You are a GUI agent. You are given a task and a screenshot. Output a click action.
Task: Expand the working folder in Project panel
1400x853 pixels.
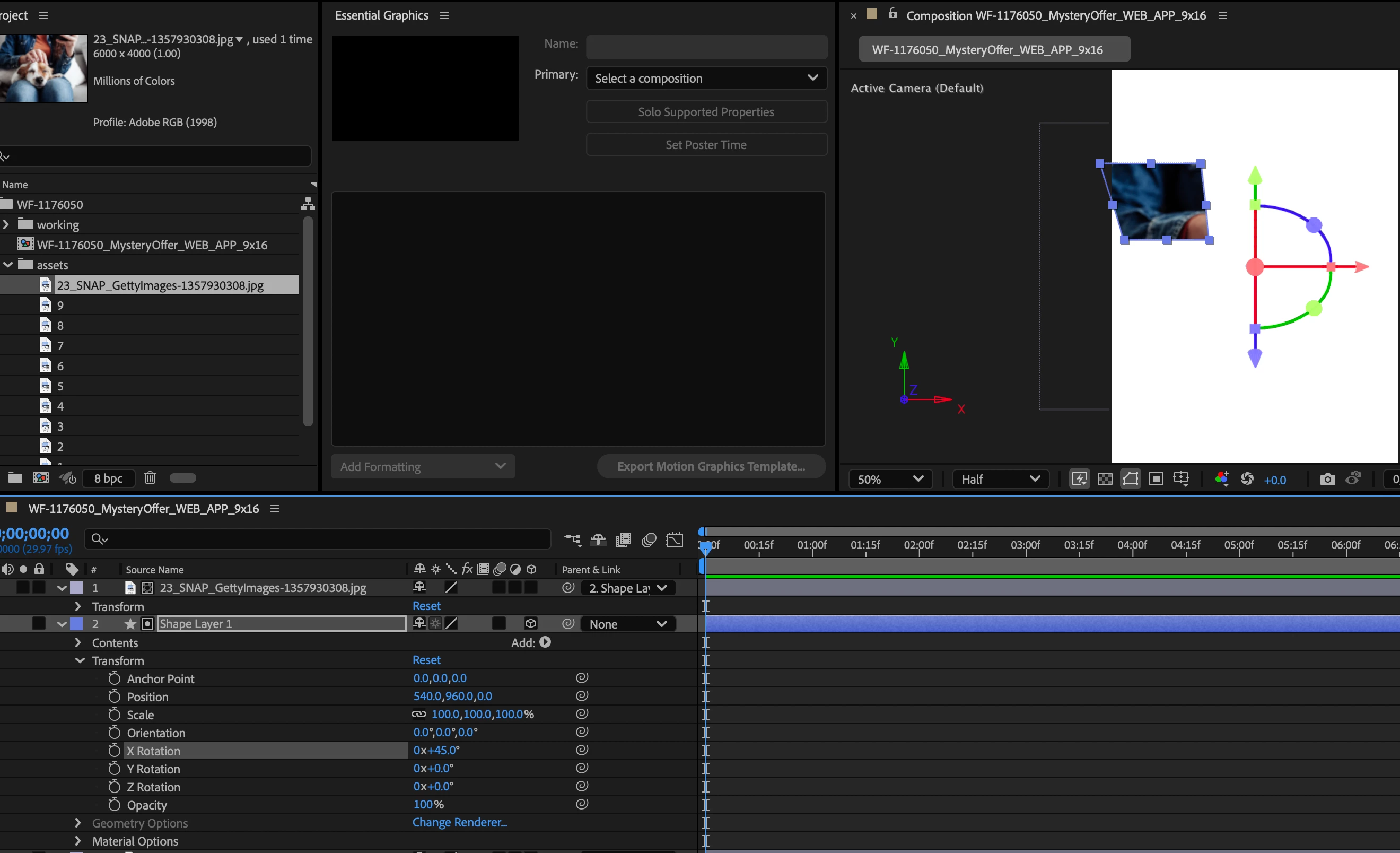pos(6,224)
